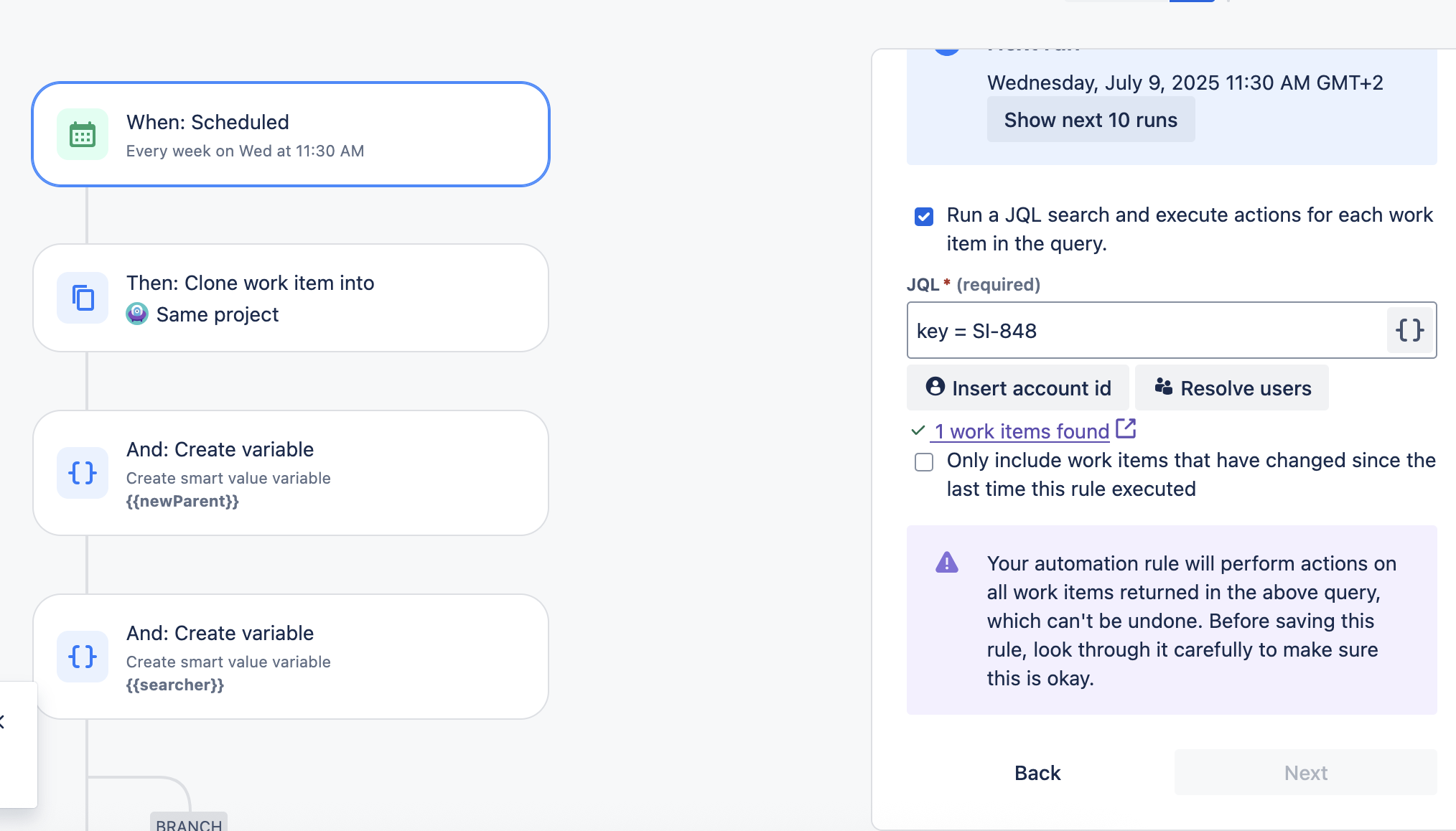Open the Create variable searcher step
Screen dimensions: 1456x831
point(291,657)
